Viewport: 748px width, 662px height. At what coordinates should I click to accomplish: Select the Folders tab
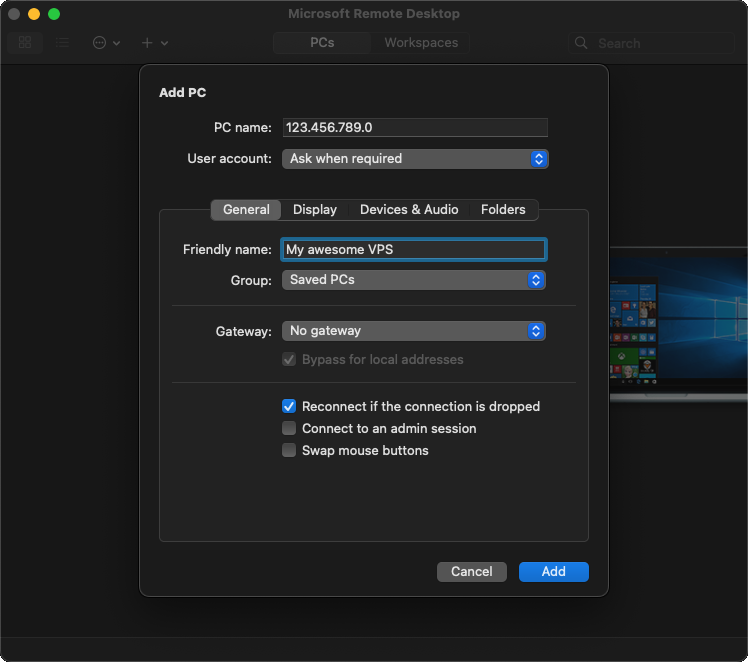point(503,210)
